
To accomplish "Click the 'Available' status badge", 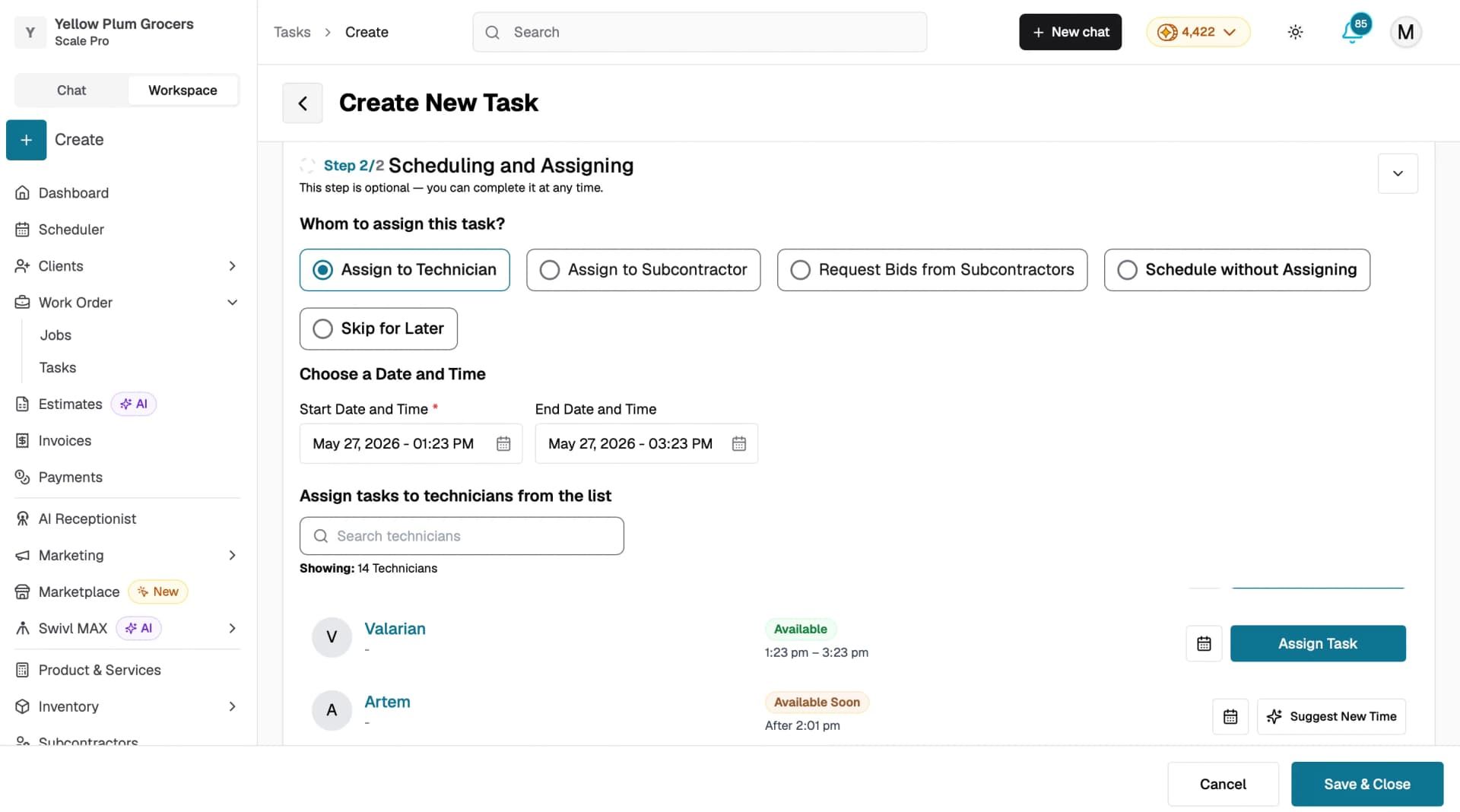I will pyautogui.click(x=801, y=630).
